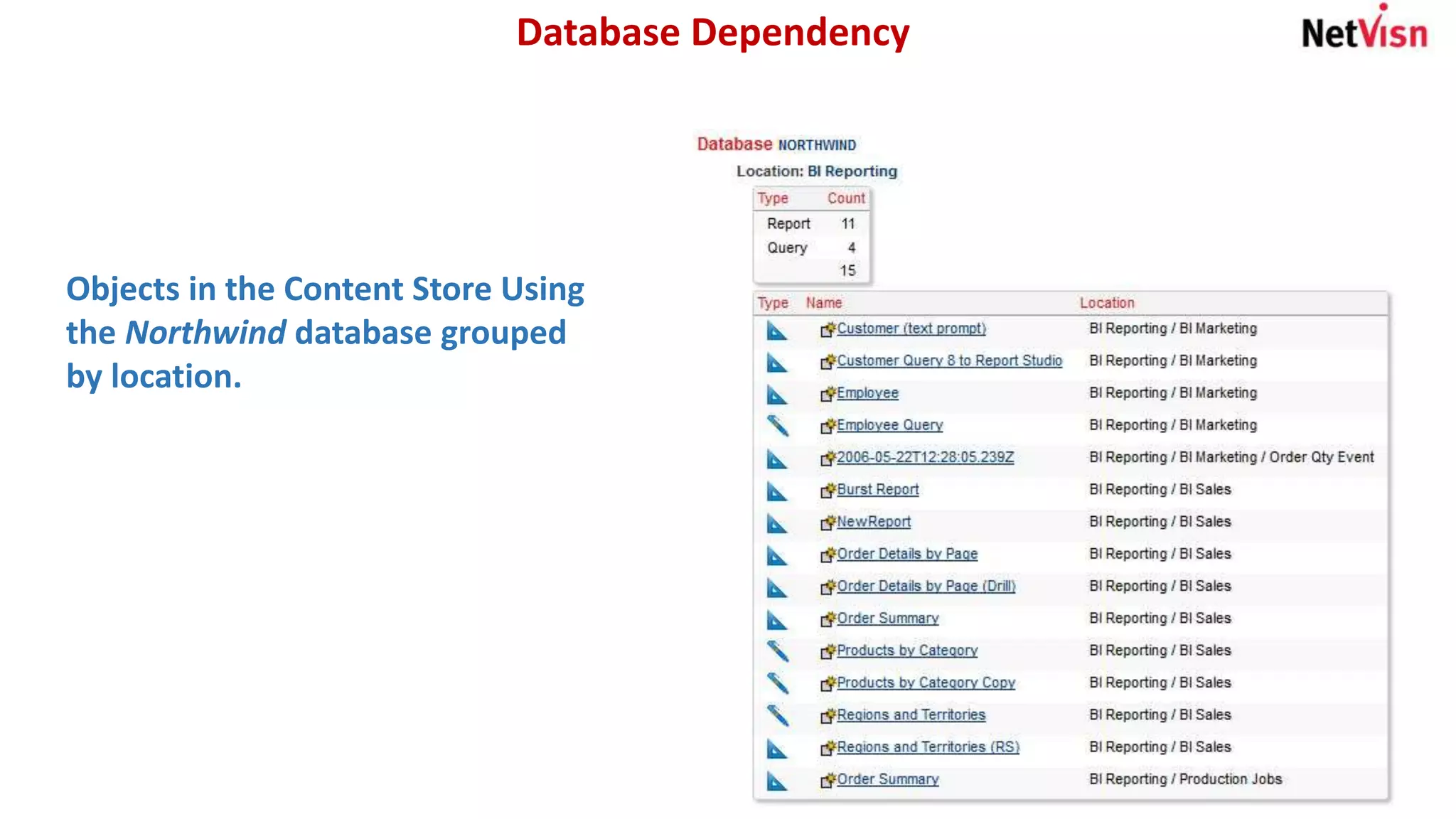
Task: Click the query pencil icon beside Employee Query
Action: coord(777,426)
